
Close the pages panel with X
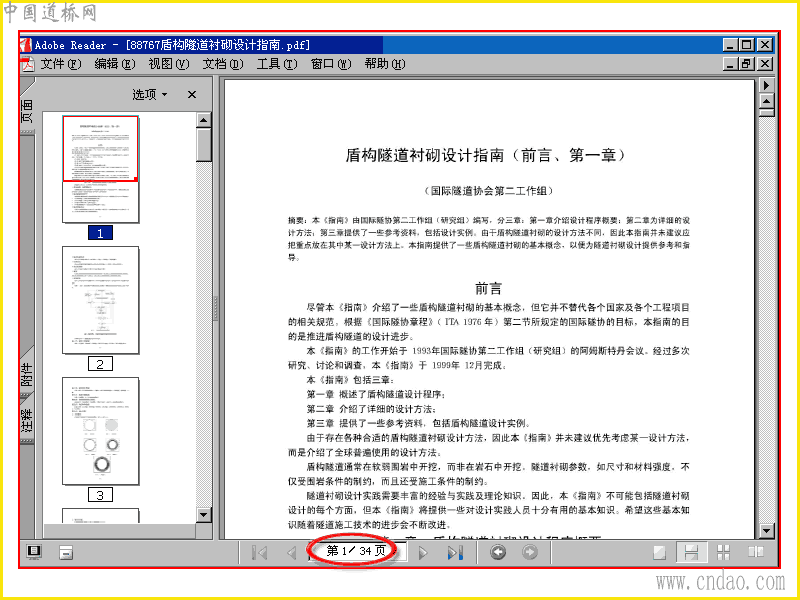192,94
